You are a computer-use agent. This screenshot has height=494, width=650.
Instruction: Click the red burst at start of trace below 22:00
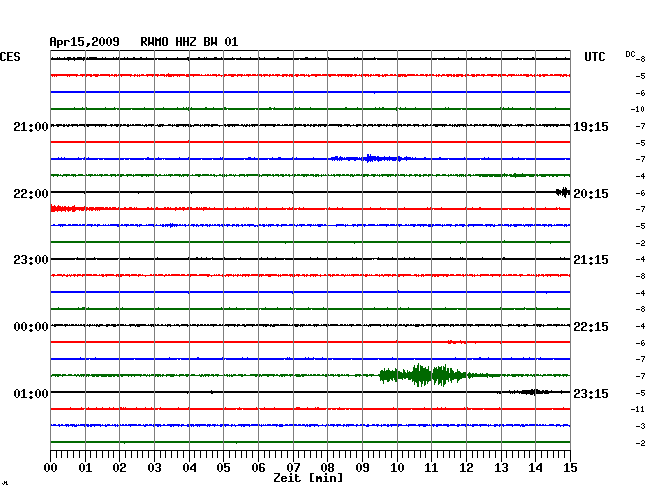(68, 208)
